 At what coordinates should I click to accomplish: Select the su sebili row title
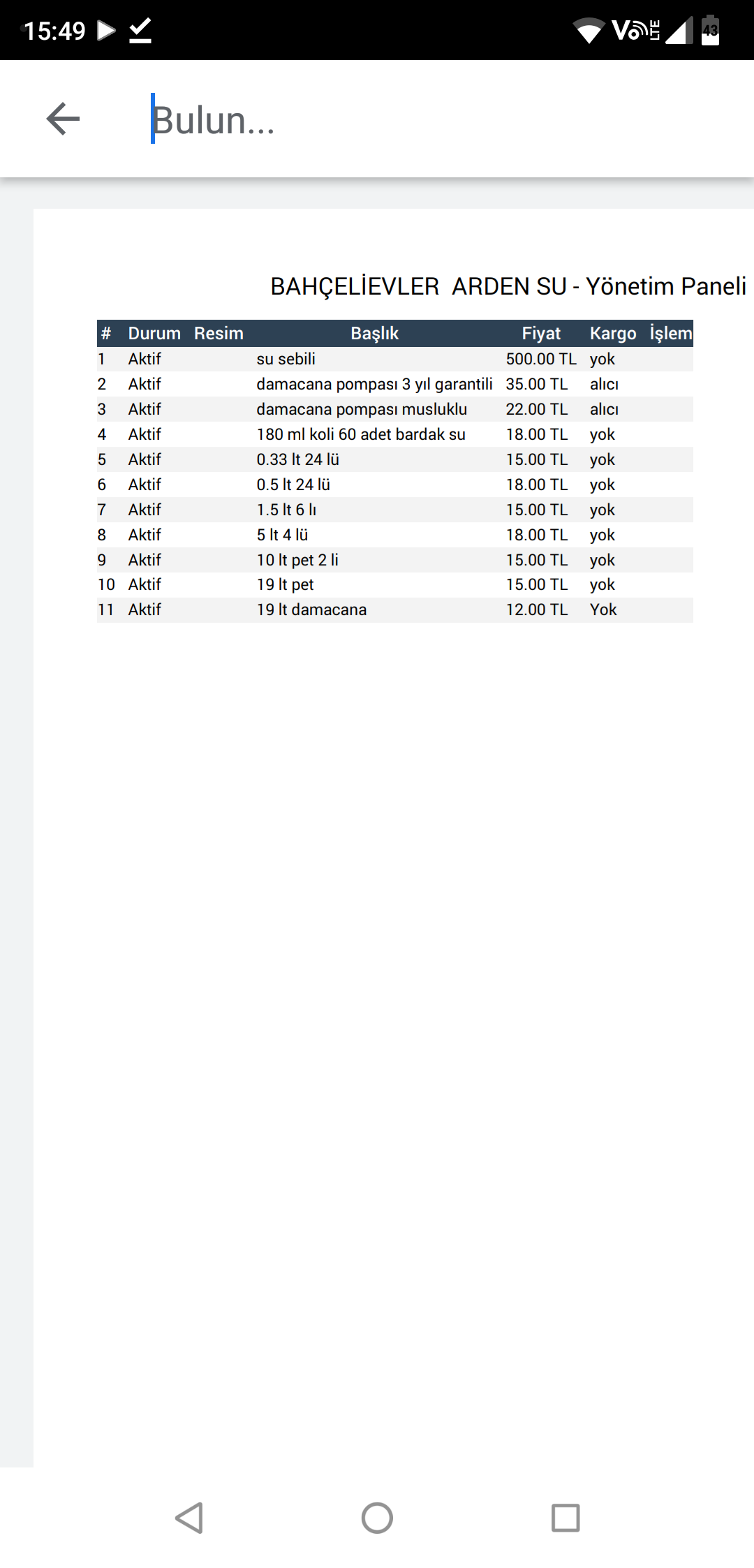coord(286,359)
